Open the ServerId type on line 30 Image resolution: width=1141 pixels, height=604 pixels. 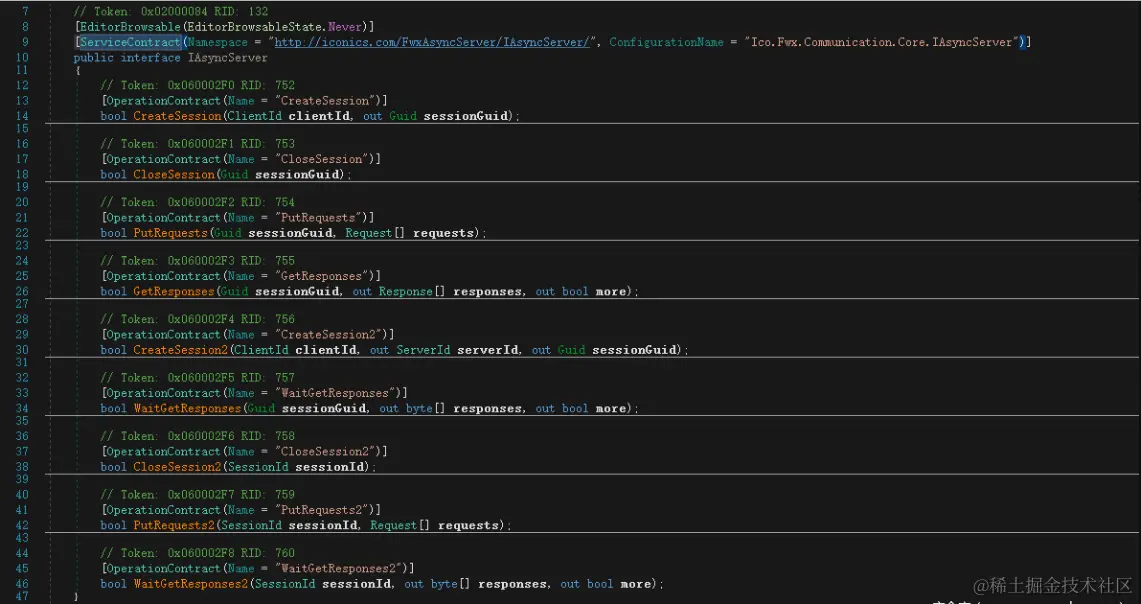(423, 350)
